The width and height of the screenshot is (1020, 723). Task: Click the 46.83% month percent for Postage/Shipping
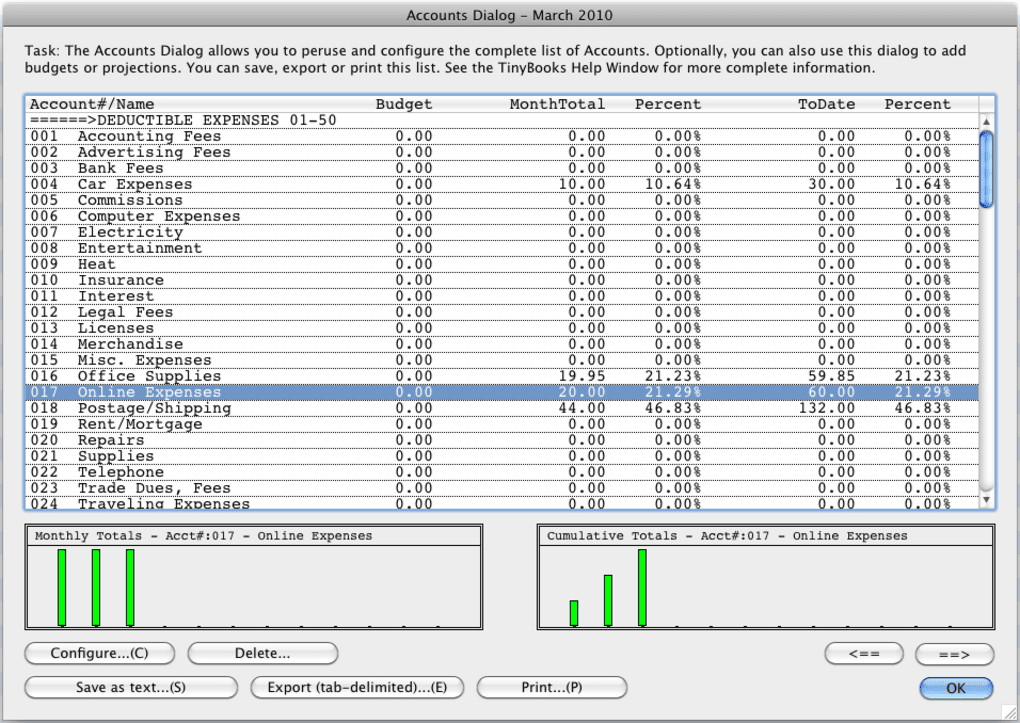pyautogui.click(x=673, y=408)
